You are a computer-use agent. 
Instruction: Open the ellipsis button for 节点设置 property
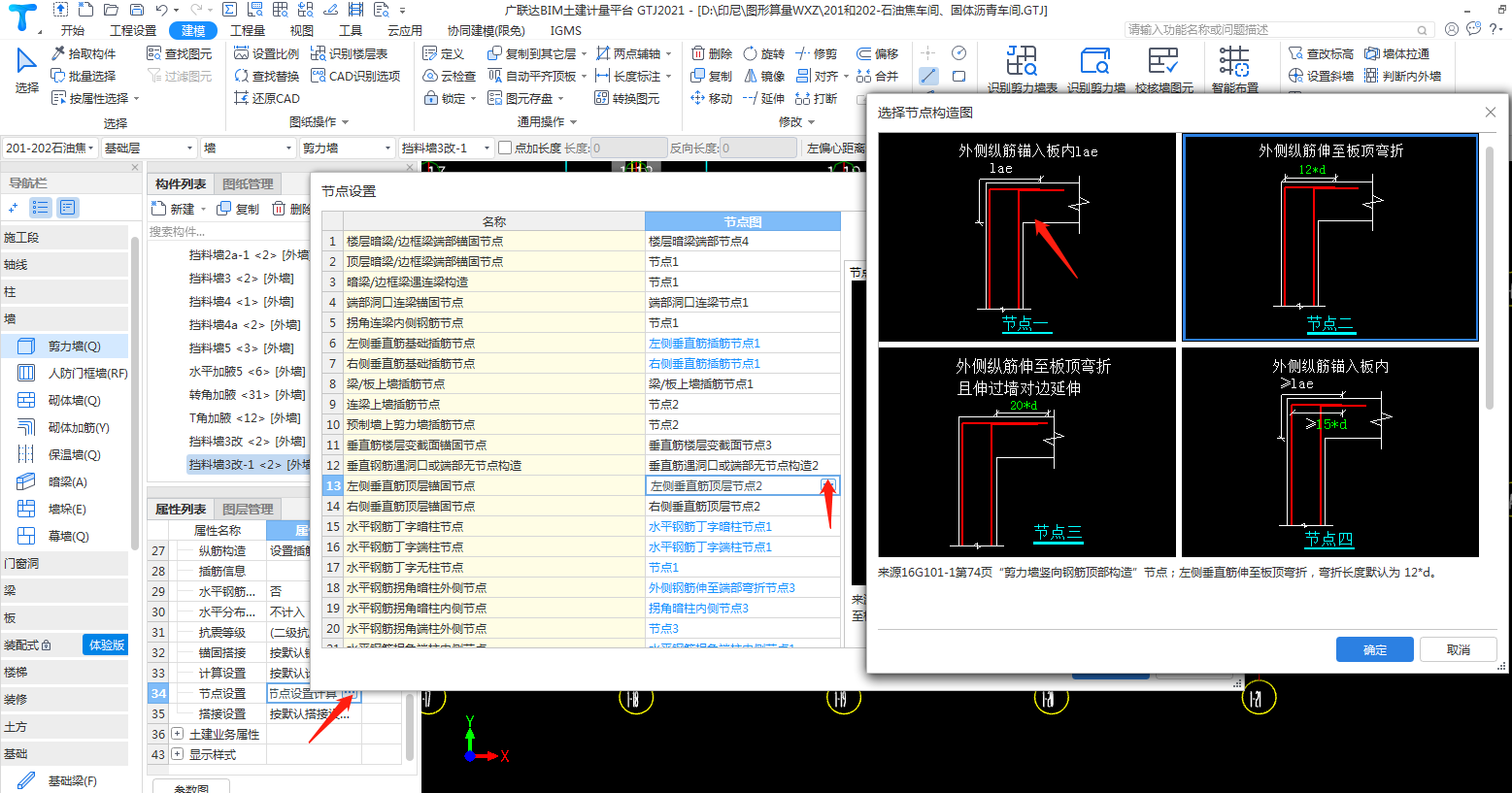[351, 693]
